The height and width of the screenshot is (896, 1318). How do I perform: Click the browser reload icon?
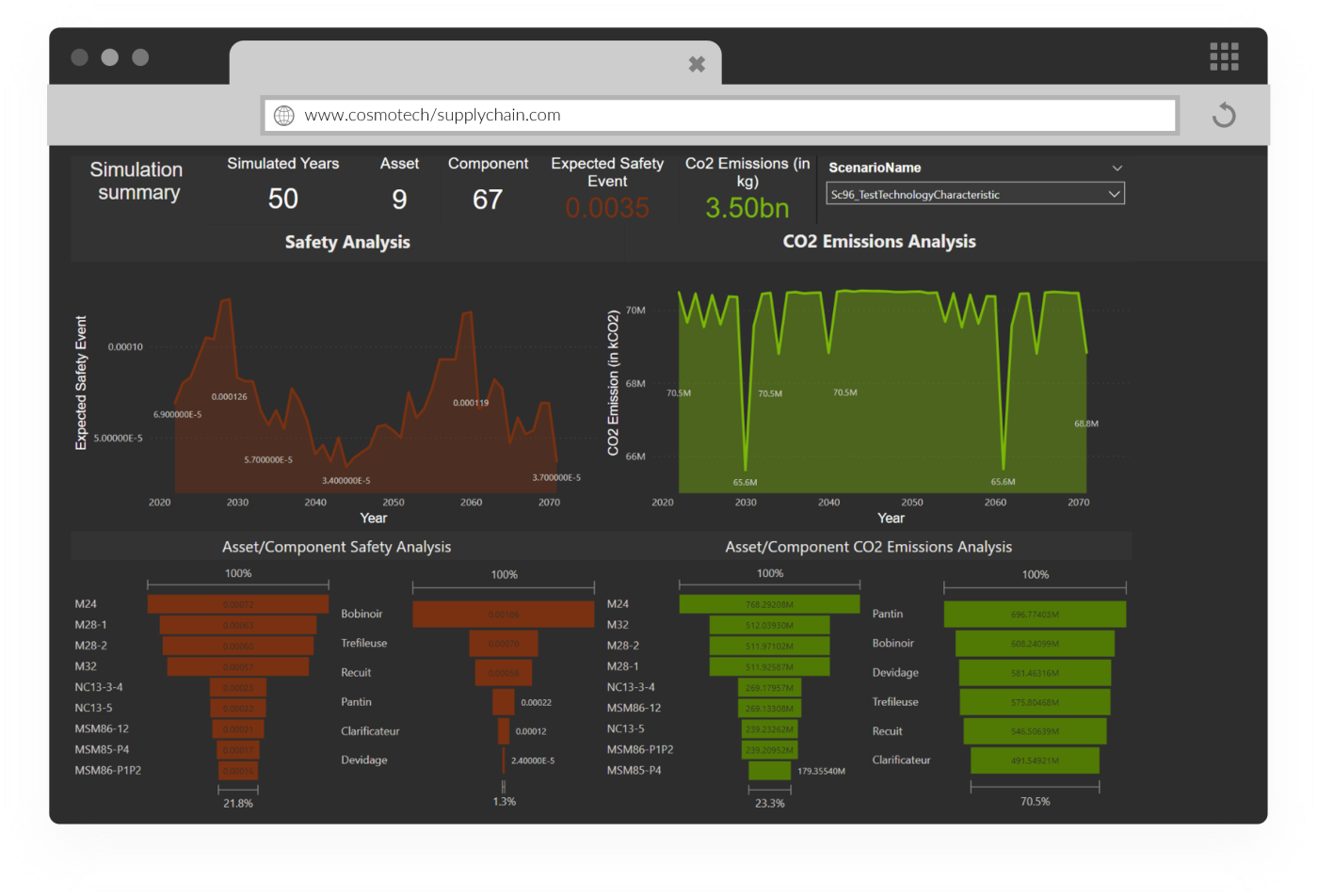(x=1223, y=116)
